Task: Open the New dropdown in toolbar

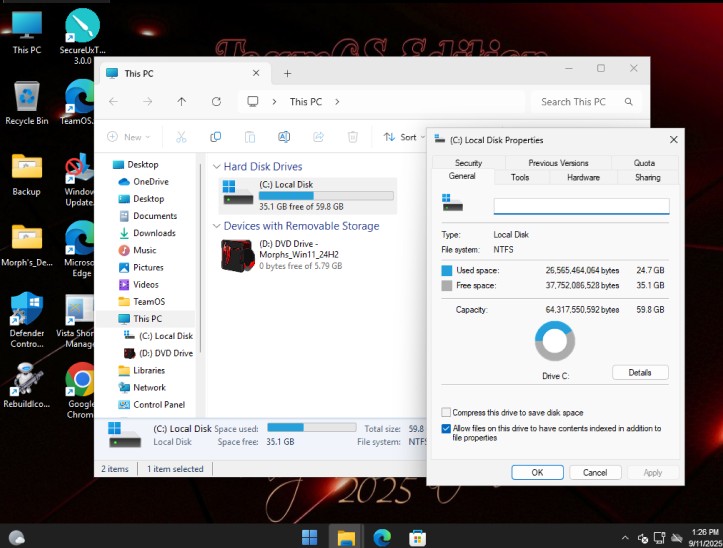Action: click(129, 137)
